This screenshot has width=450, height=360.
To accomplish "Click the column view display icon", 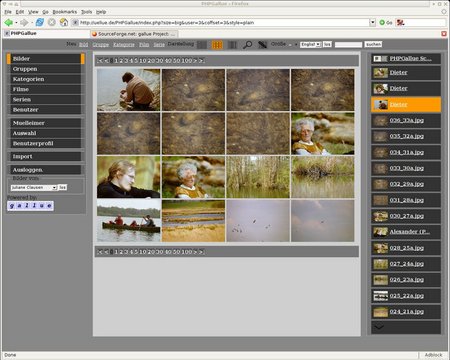I will click(x=232, y=45).
